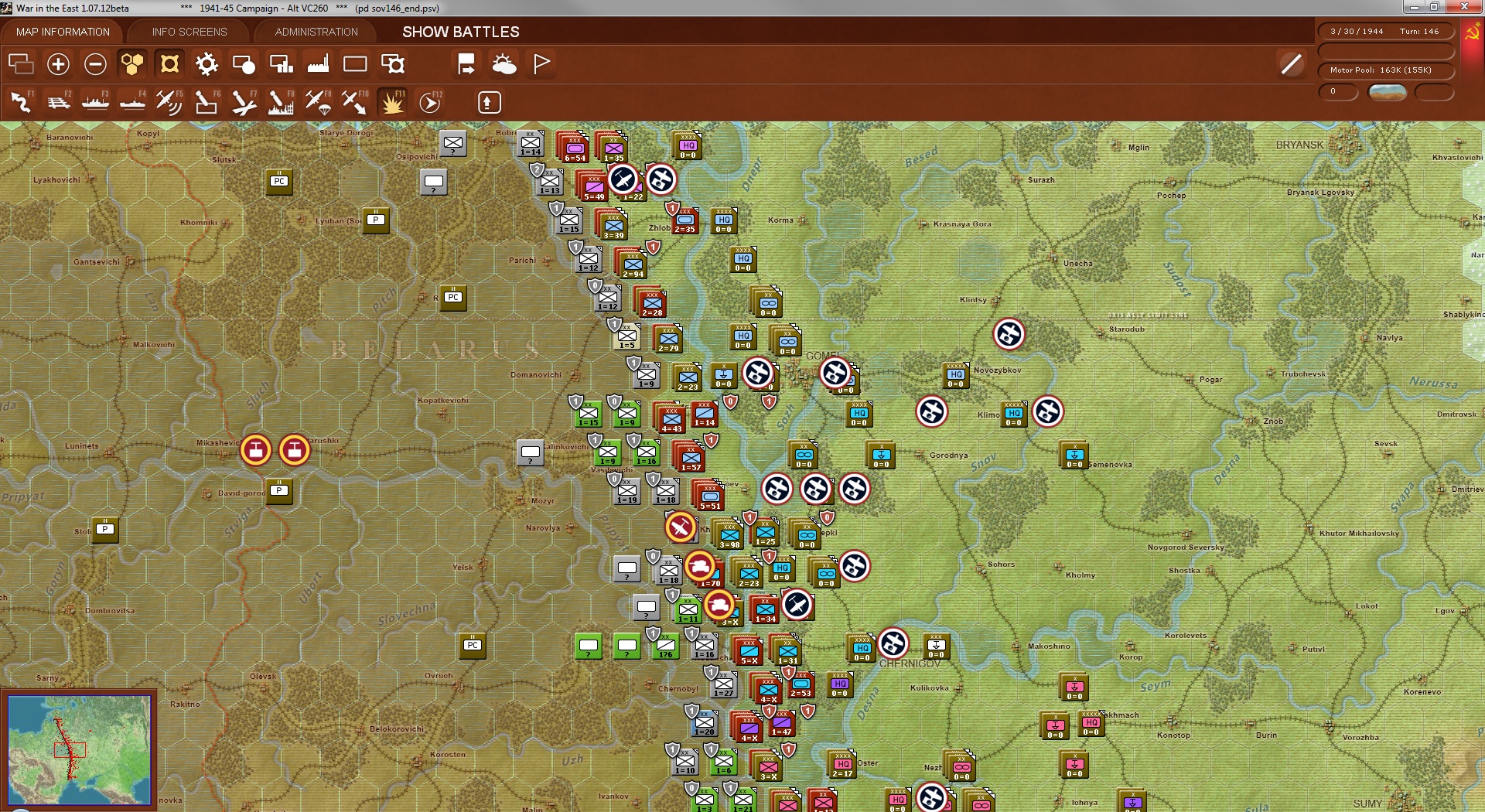Select the unit counter labeled 2=94
This screenshot has width=1485, height=812.
coord(633,263)
